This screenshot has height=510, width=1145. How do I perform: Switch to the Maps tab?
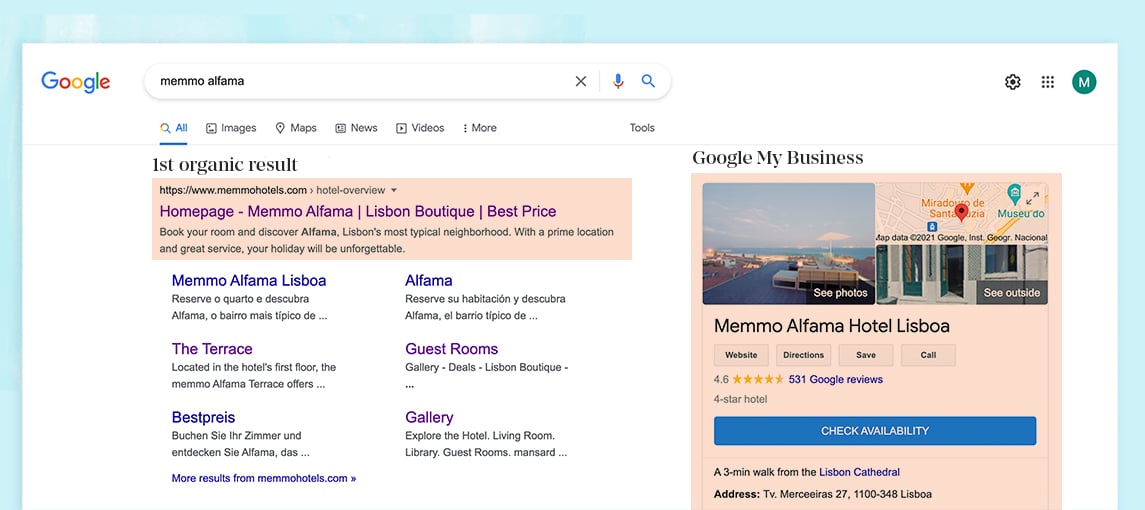(296, 128)
